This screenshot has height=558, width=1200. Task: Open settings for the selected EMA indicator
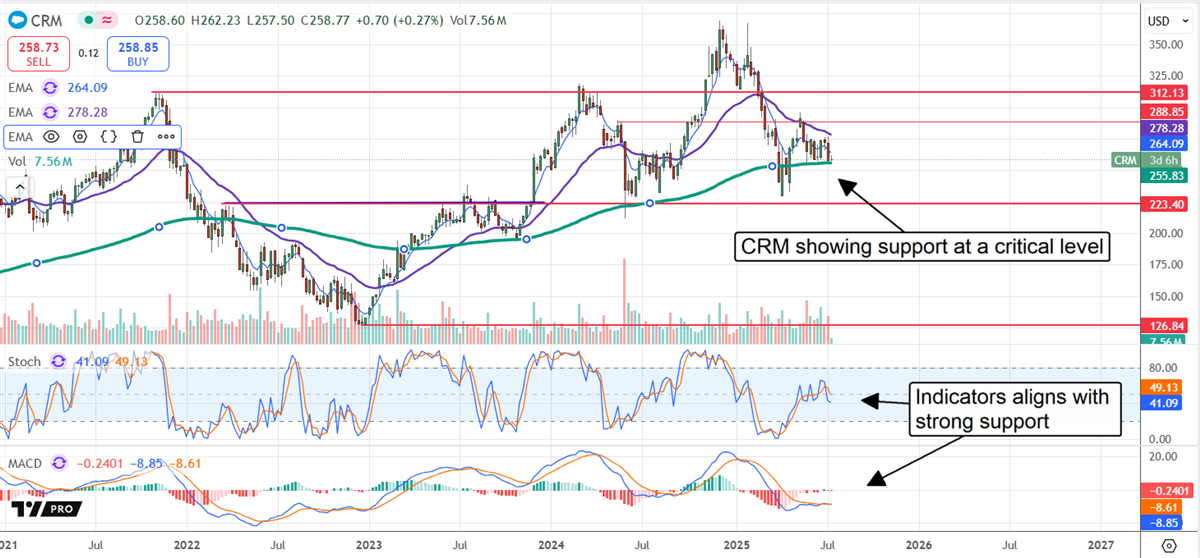pos(80,136)
